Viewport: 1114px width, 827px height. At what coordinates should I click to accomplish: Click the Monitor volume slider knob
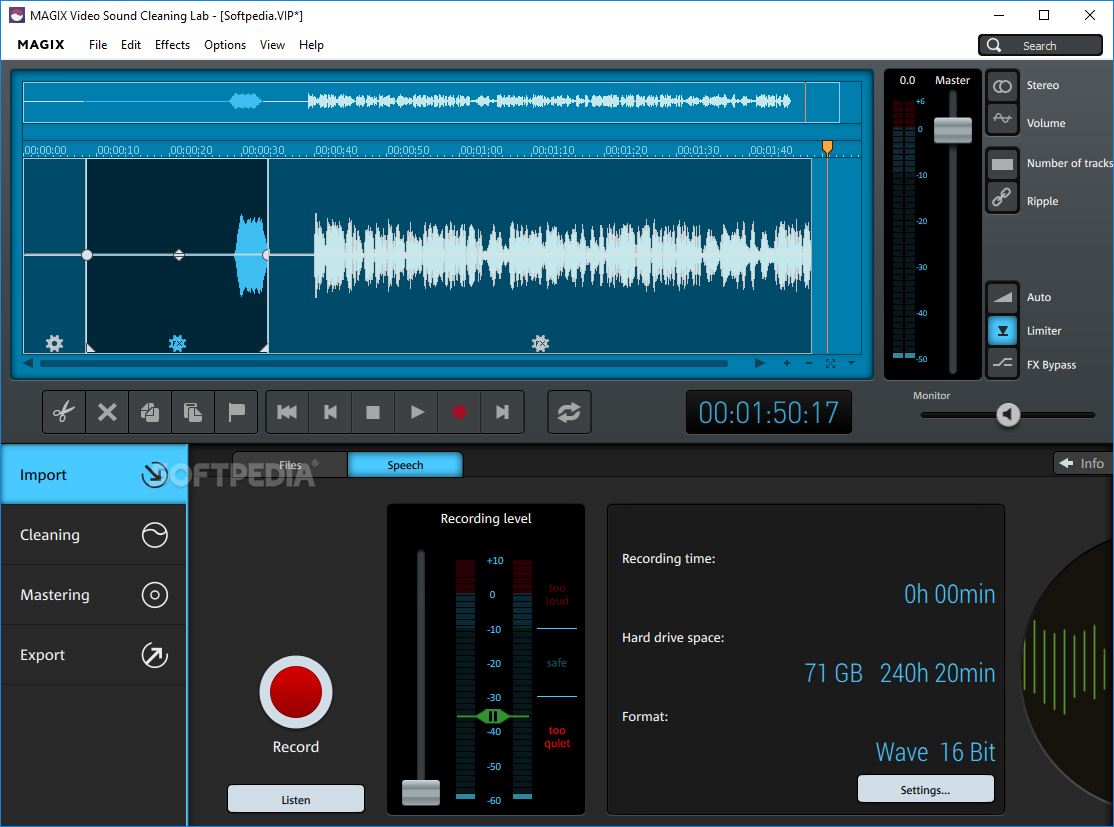coord(1007,414)
